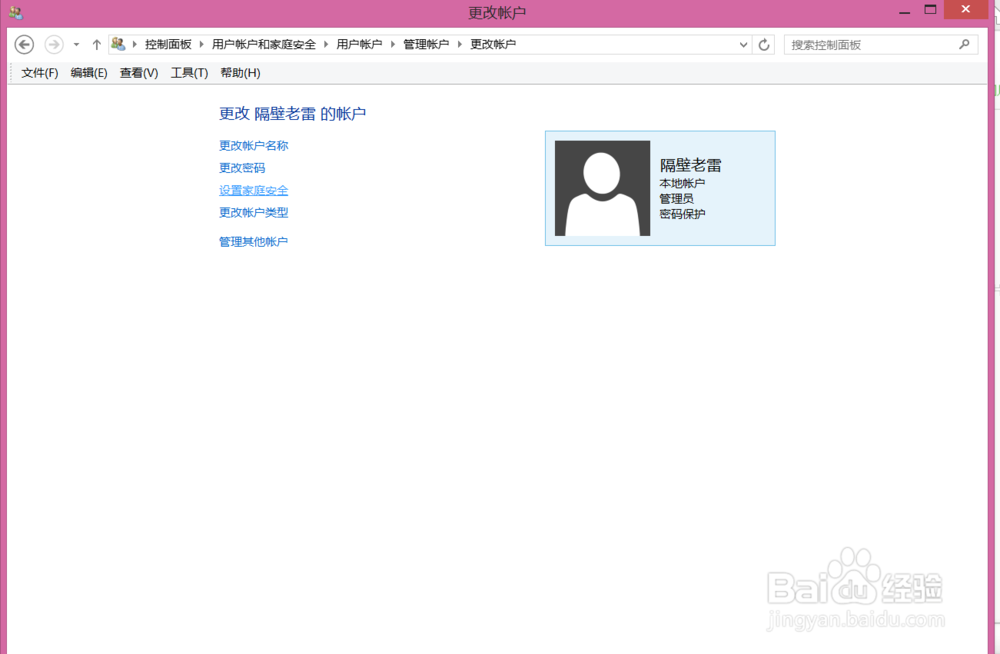This screenshot has height=654, width=1000.
Task: Open the 工具 menu
Action: pos(189,72)
